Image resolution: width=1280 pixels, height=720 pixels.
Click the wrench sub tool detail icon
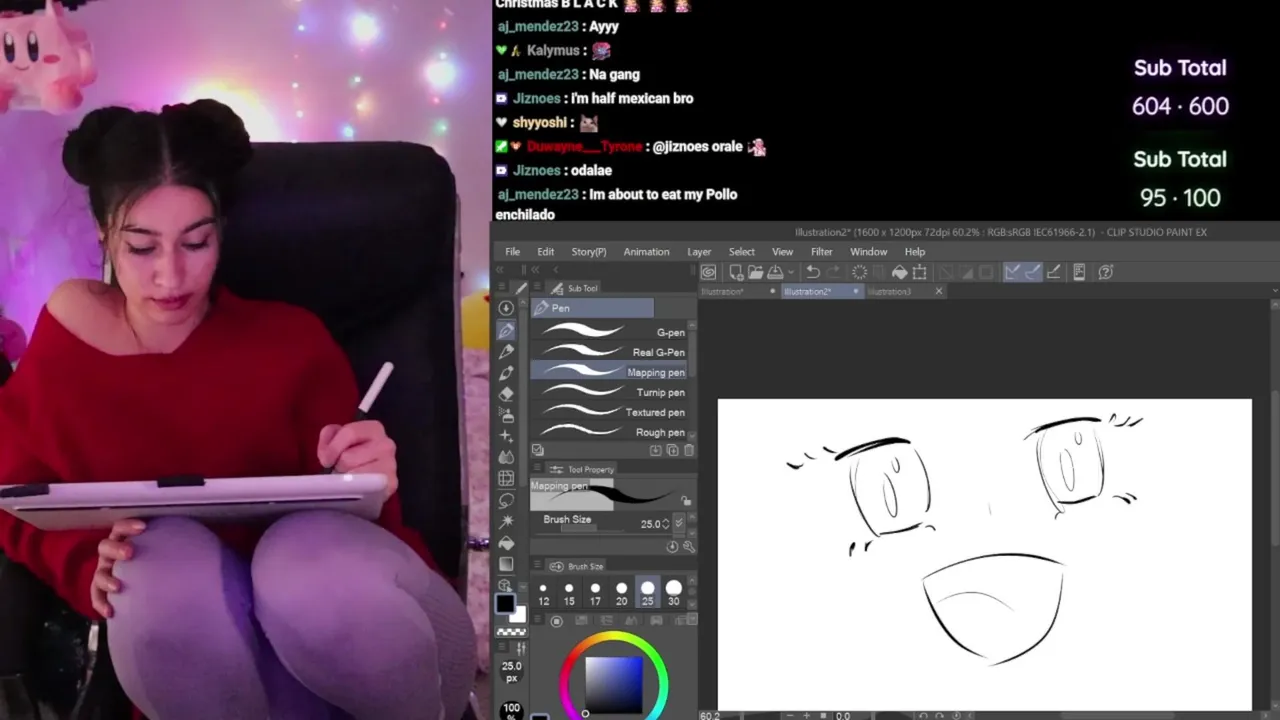[x=689, y=547]
